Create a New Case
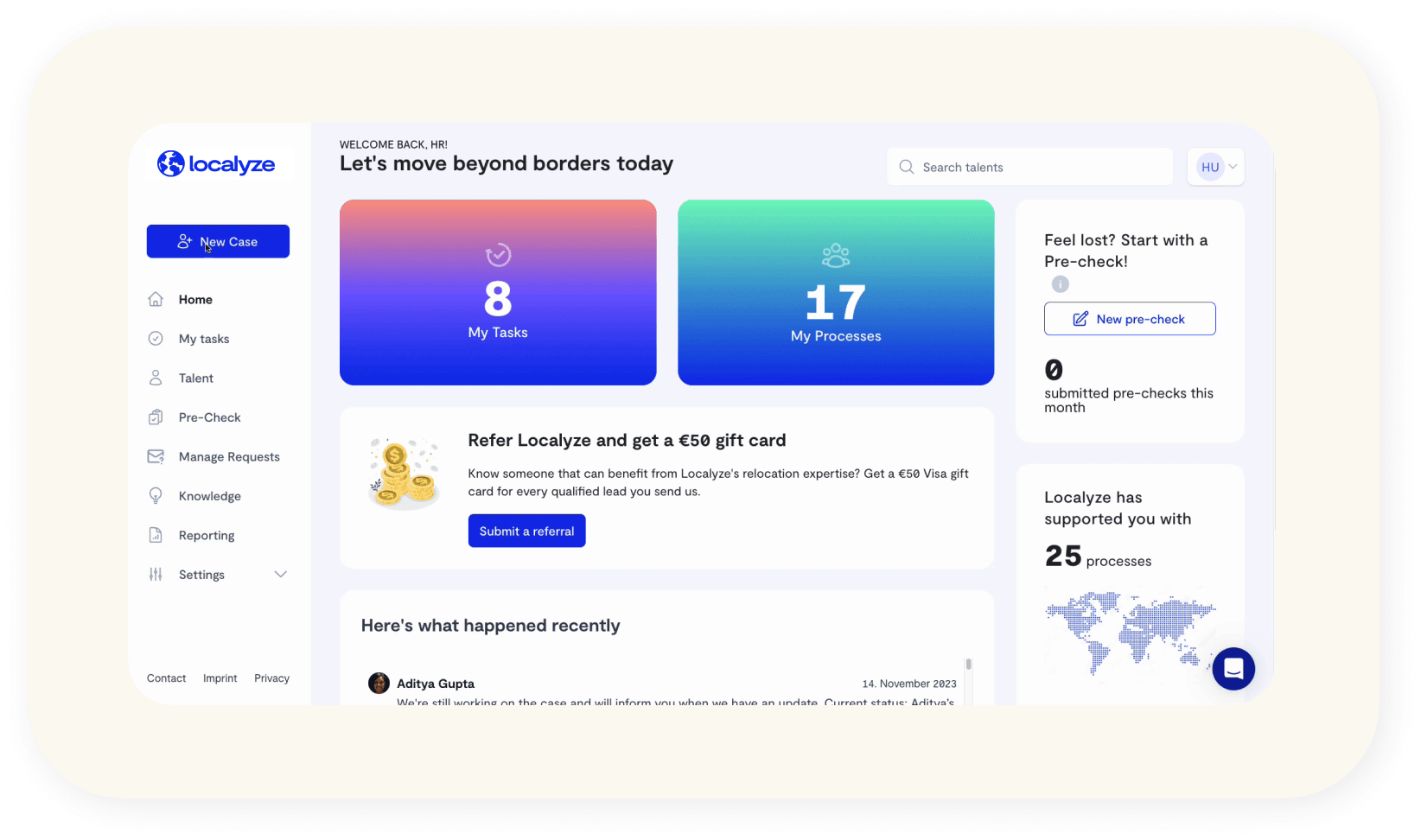Image resolution: width=1421 pixels, height=840 pixels. click(218, 241)
